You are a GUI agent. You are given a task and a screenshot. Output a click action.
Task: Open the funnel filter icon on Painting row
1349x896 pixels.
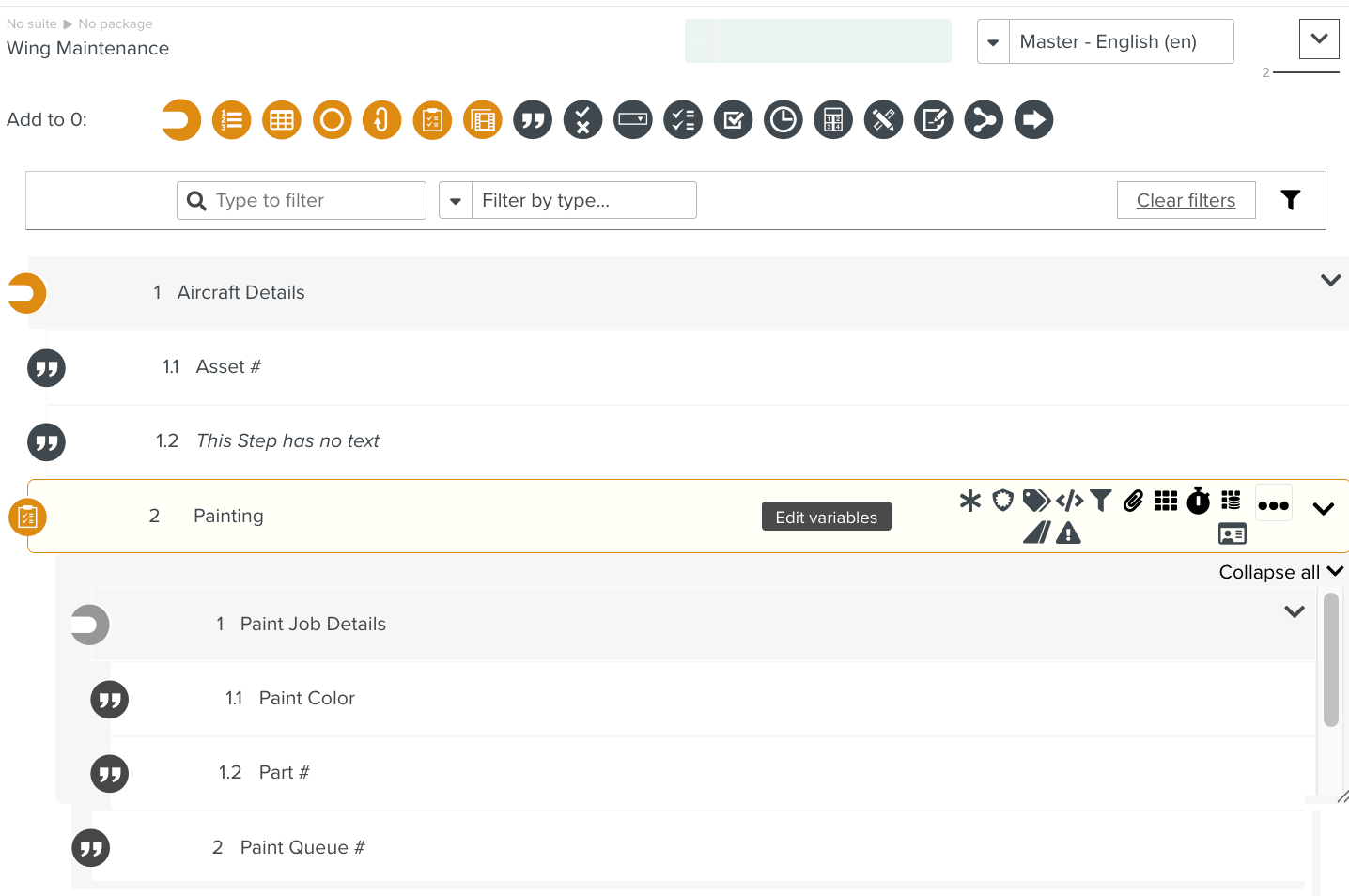coord(1101,501)
